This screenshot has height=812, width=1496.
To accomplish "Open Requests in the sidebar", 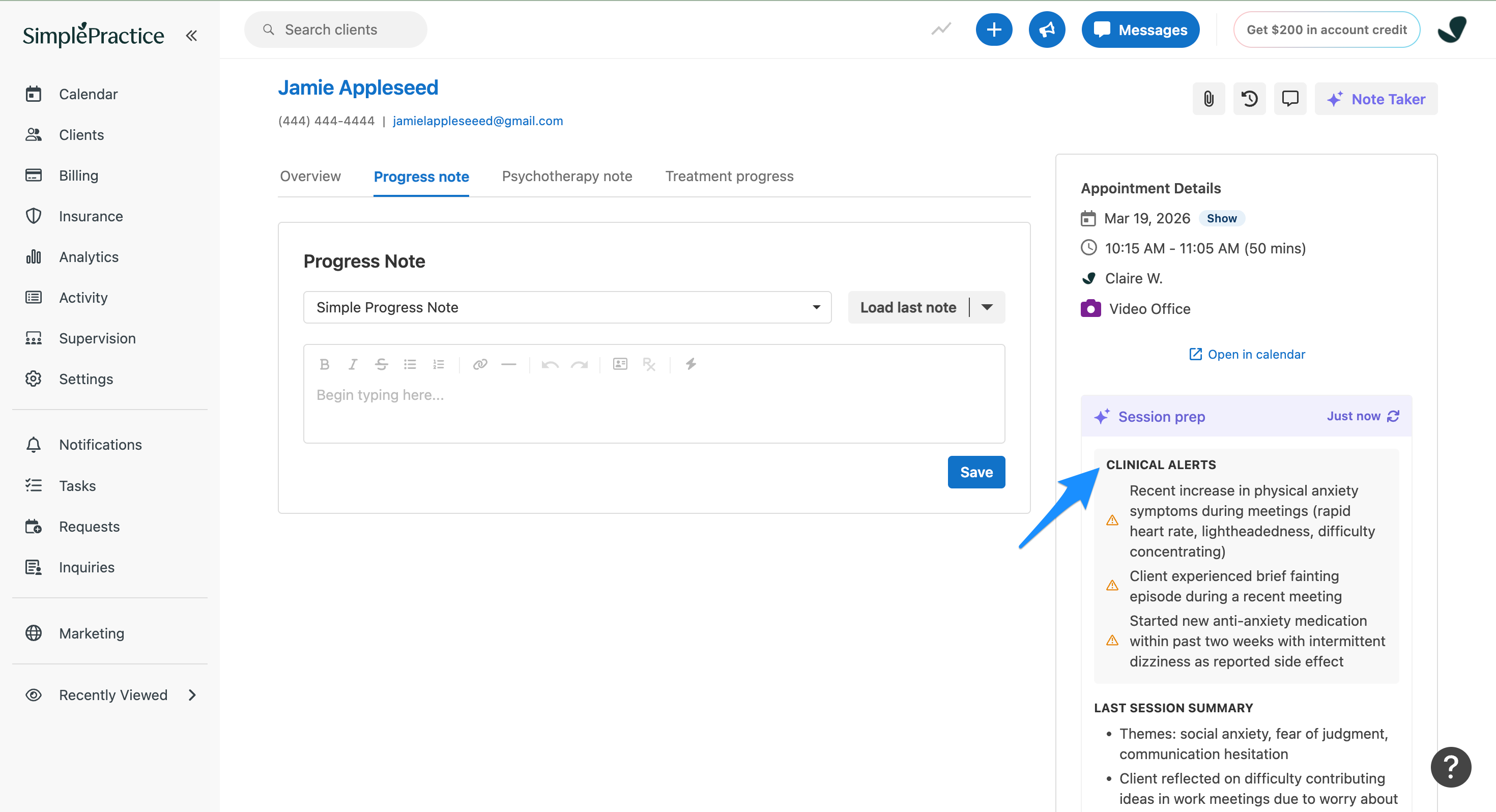I will [x=89, y=526].
